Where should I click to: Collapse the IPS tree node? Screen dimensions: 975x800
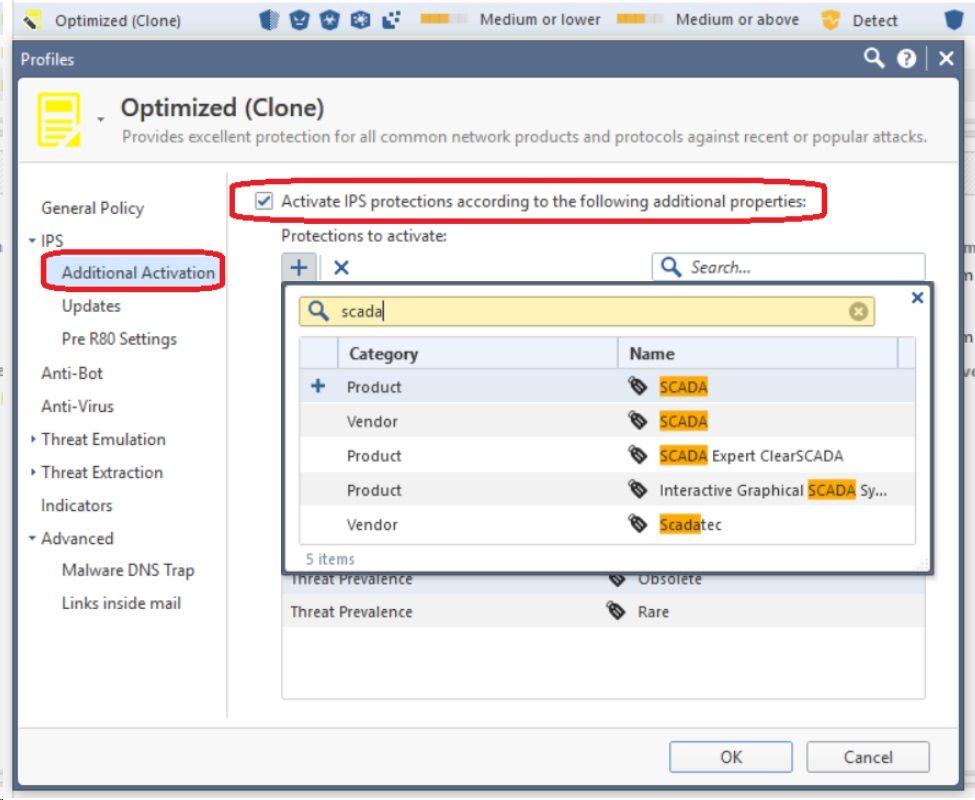(32, 241)
